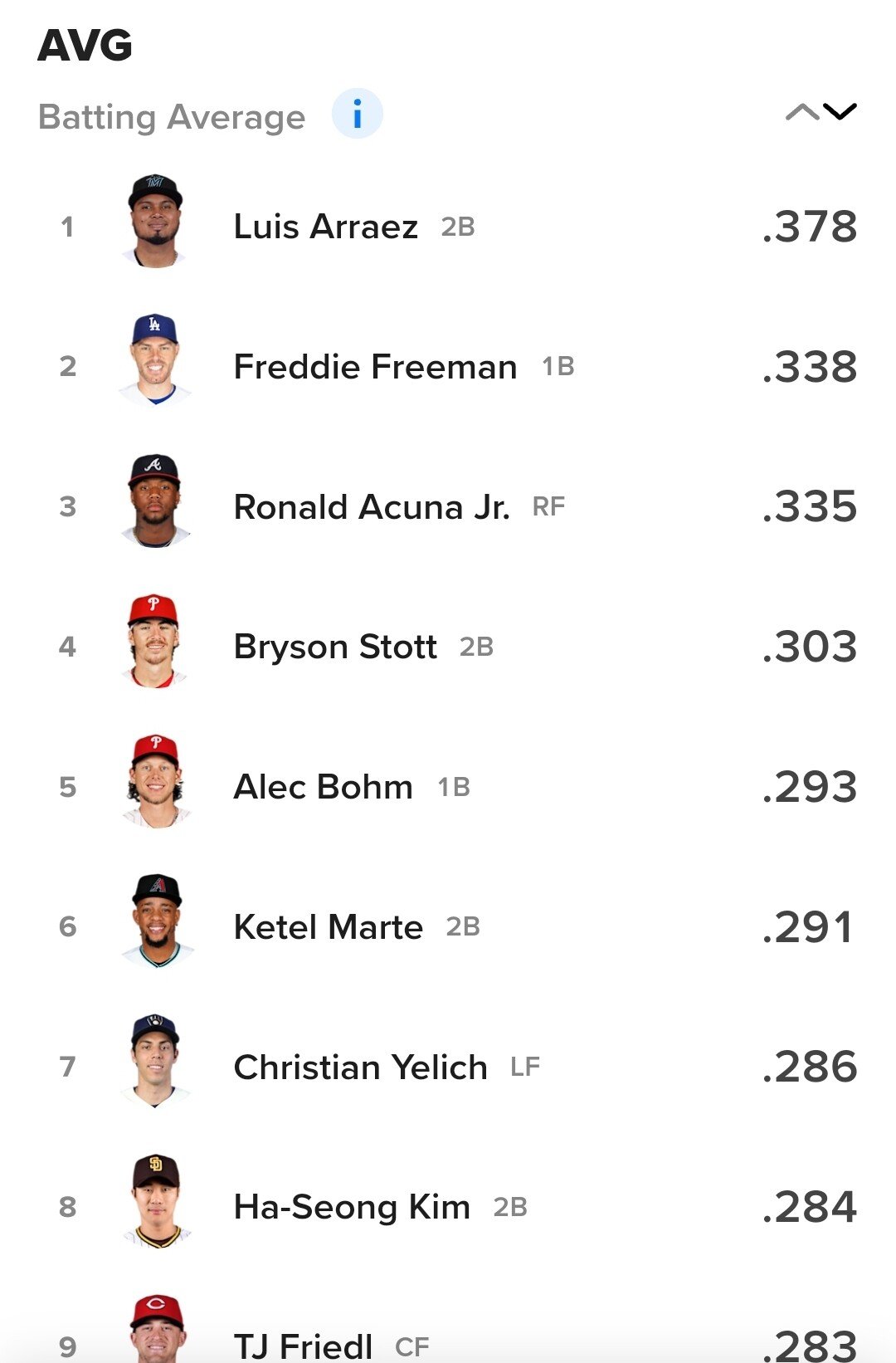Select Alec Bohm's player headshot
This screenshot has width=896, height=1363.
pyautogui.click(x=155, y=781)
